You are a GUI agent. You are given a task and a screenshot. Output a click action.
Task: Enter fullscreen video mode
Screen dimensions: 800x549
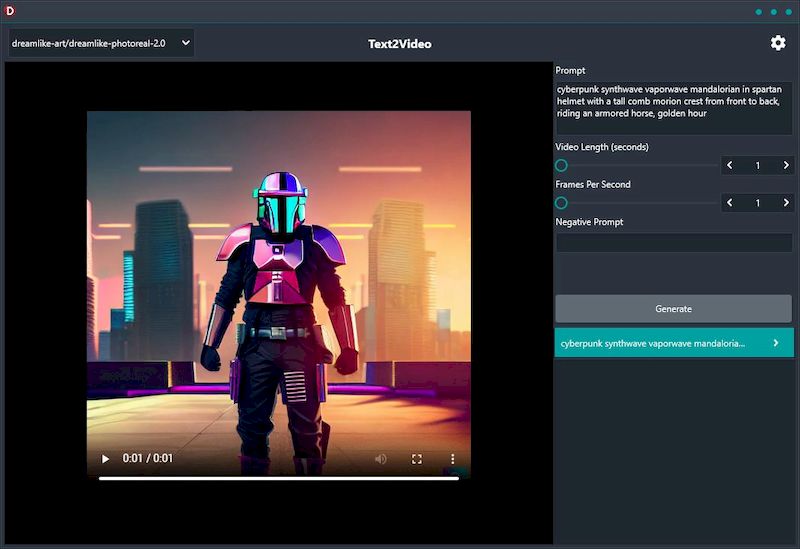click(417, 459)
